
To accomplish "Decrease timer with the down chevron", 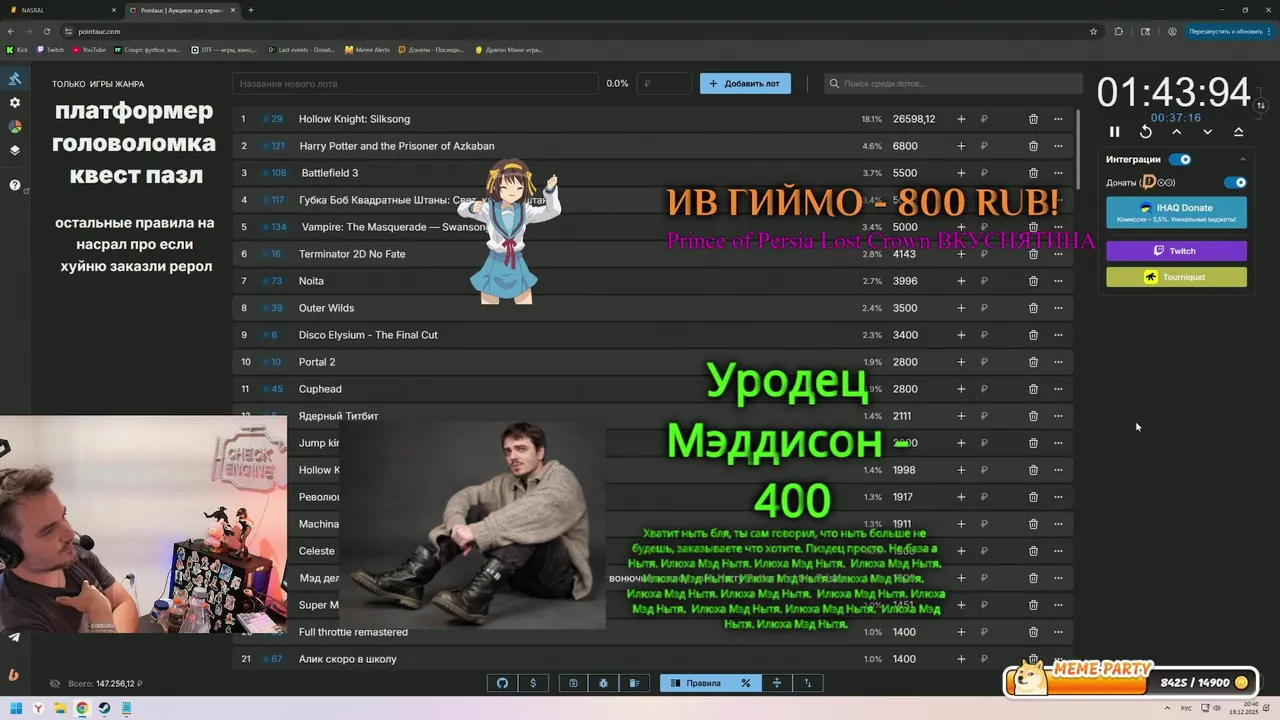I will point(1208,132).
